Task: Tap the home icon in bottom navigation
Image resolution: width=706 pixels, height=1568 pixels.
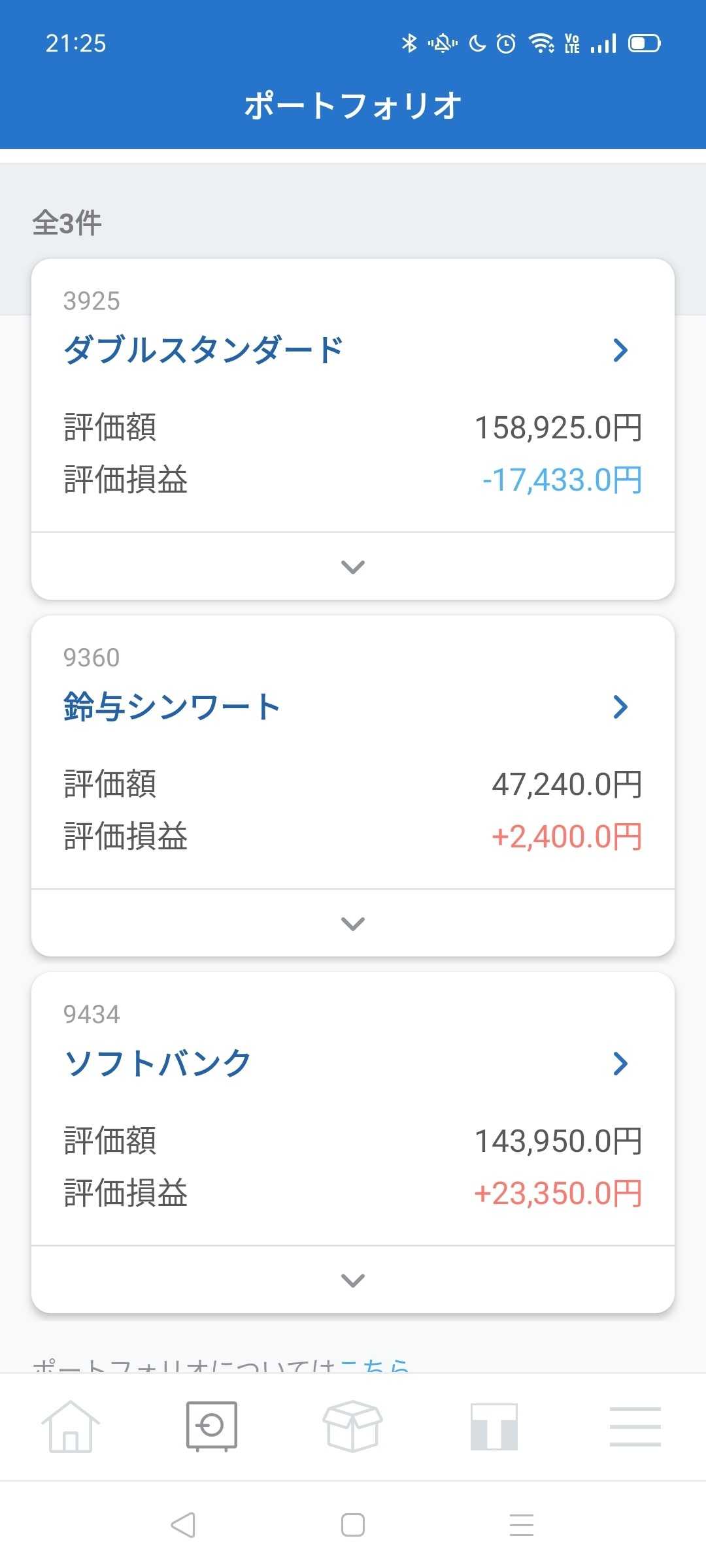Action: click(71, 1426)
